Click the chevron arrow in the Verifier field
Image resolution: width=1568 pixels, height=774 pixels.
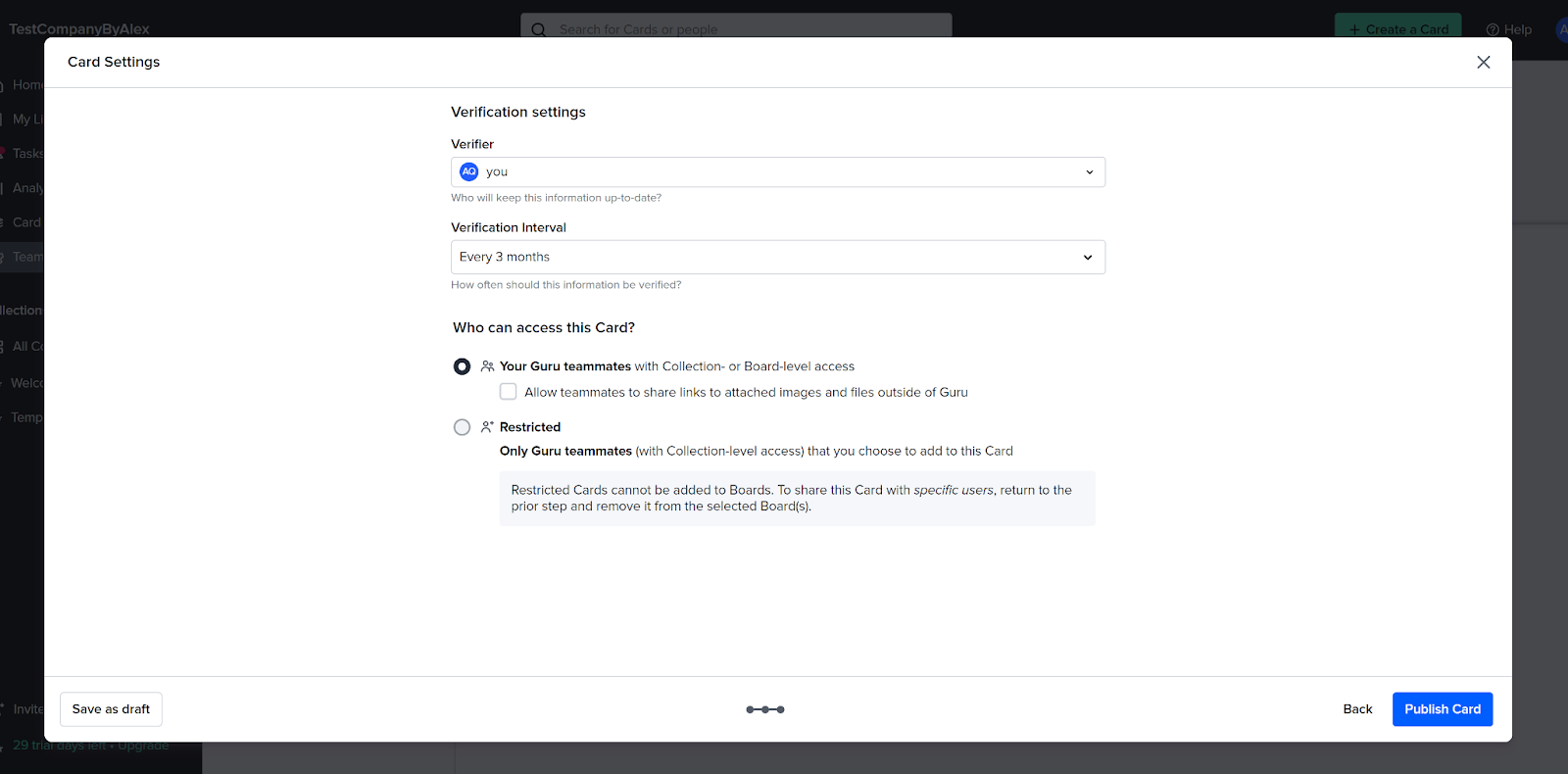[x=1089, y=172]
